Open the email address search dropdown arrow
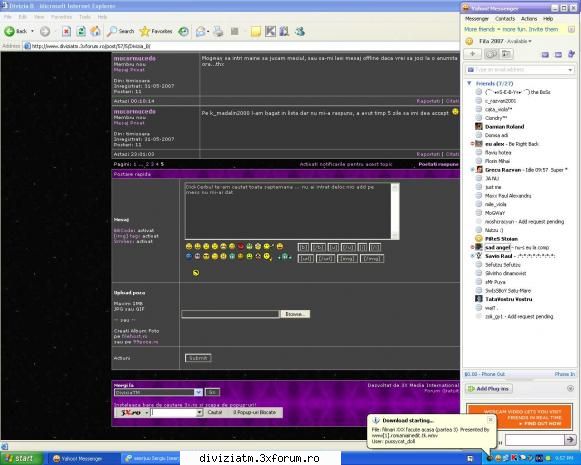Viewport: 581px width, 465px height. tap(570, 70)
